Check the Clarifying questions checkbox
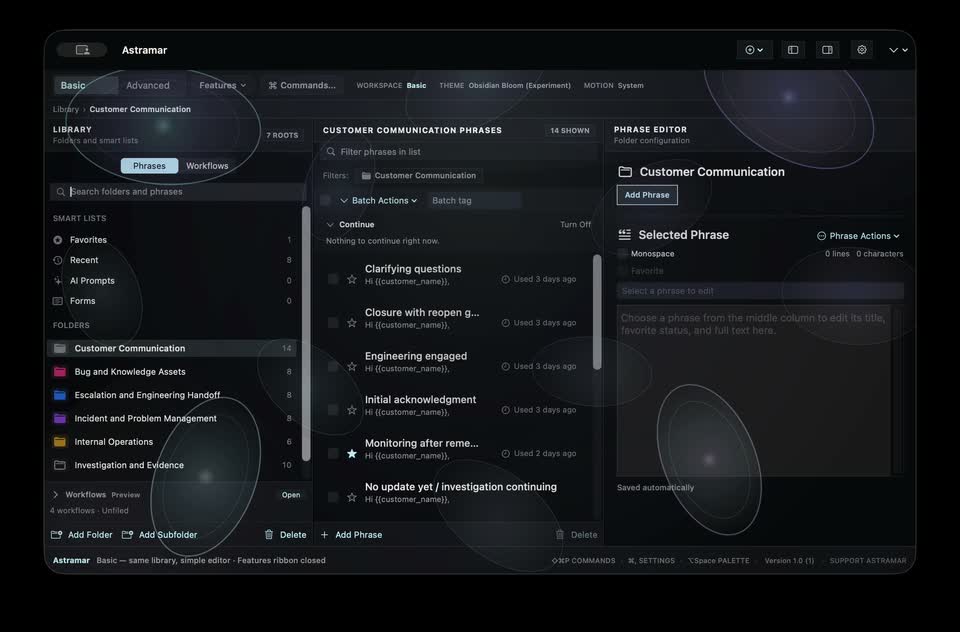960x632 pixels. [333, 279]
